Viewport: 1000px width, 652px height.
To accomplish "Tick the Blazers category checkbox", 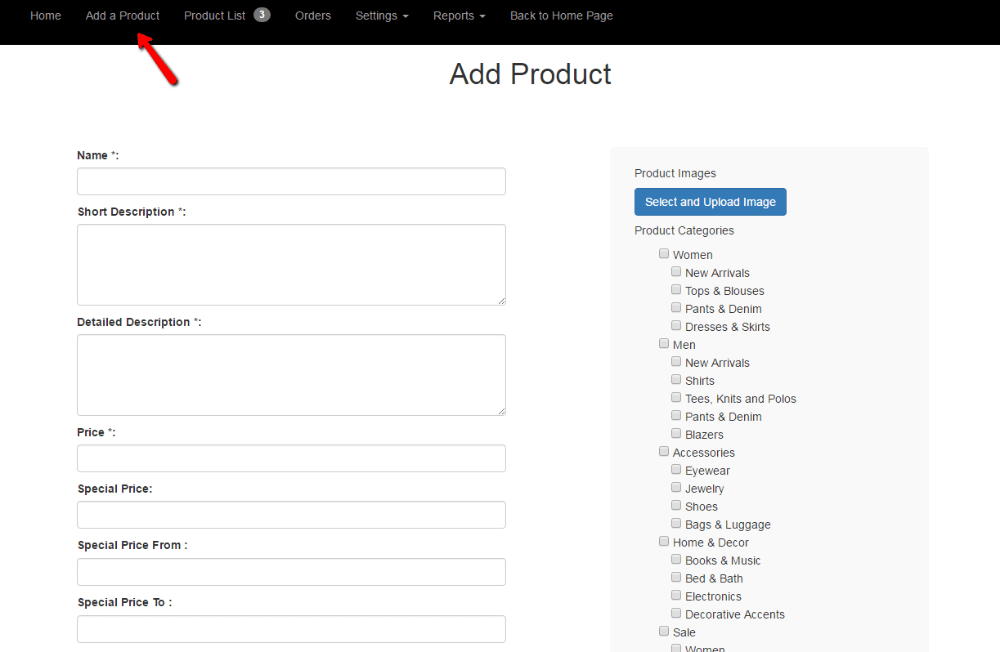I will tap(676, 435).
